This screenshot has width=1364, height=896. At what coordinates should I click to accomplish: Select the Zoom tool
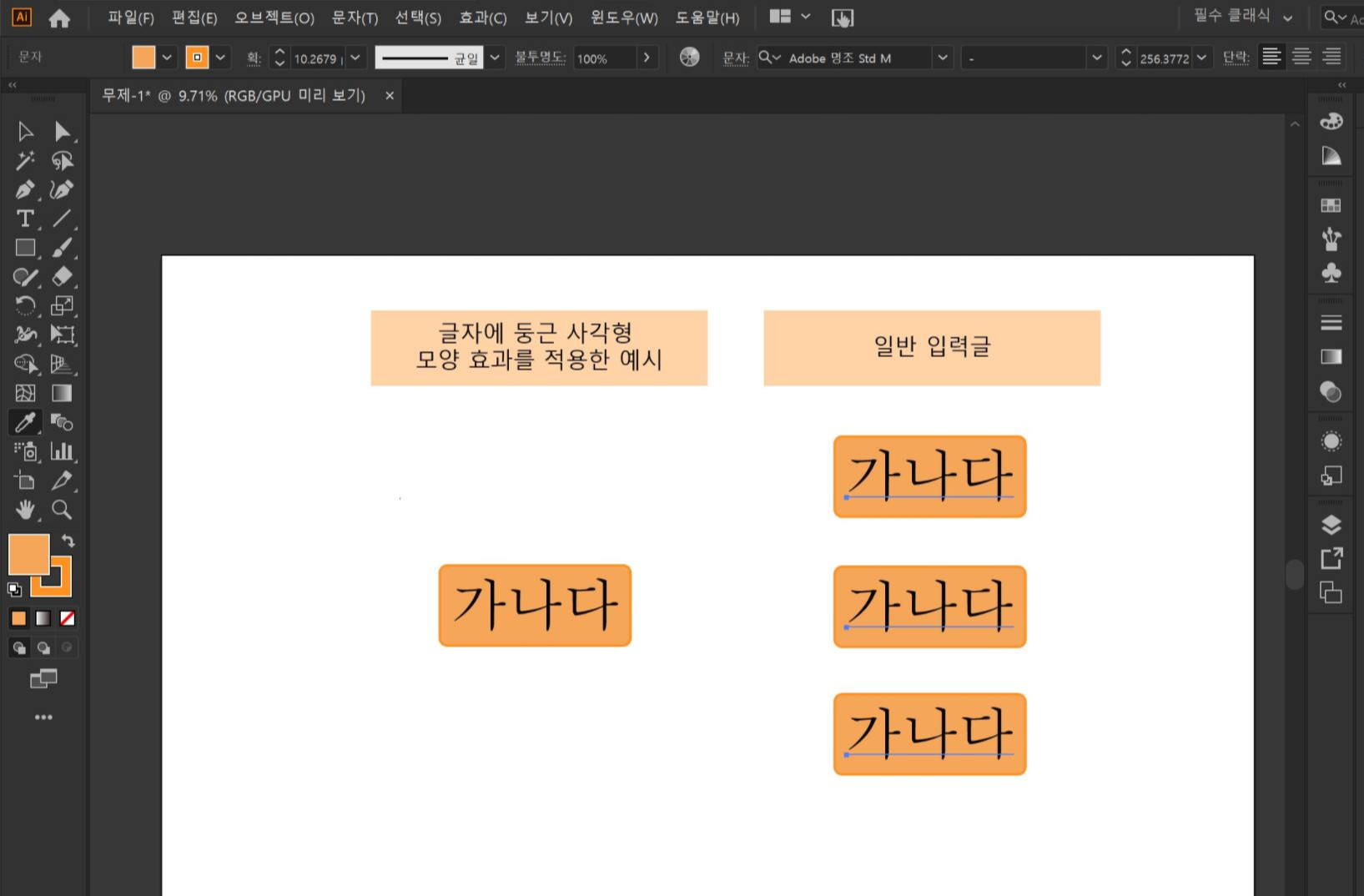pyautogui.click(x=63, y=510)
